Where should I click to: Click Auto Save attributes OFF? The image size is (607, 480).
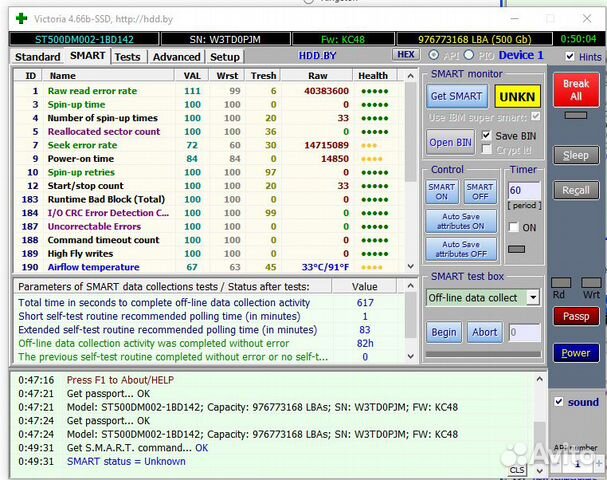point(461,249)
